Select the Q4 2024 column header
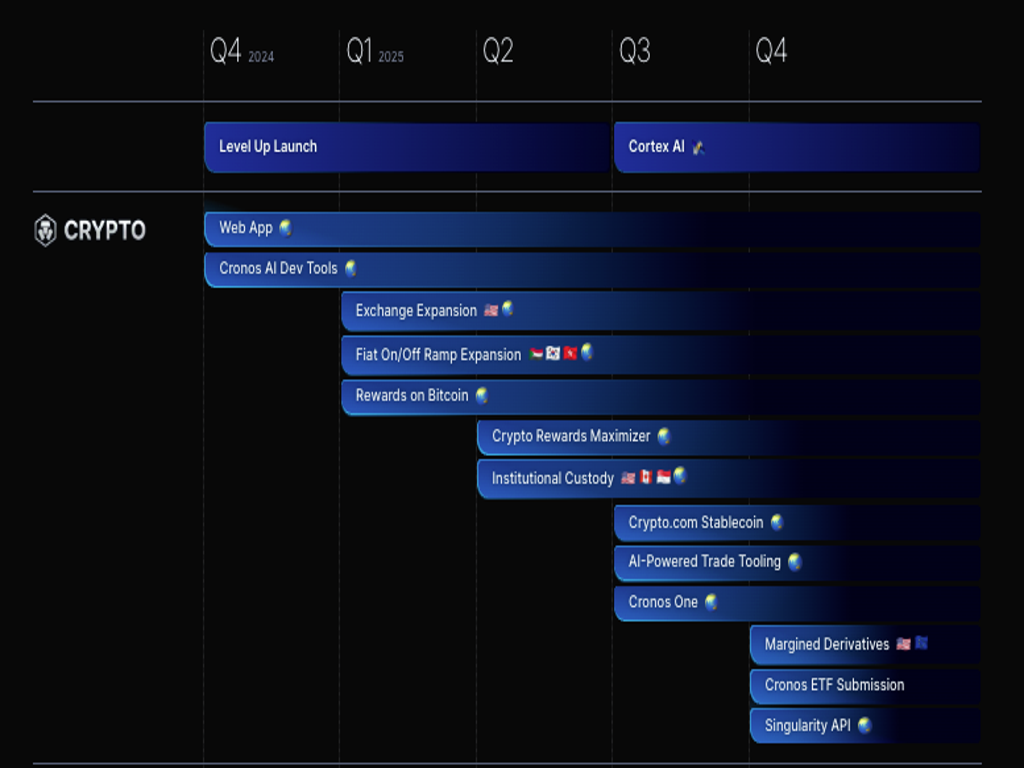 241,51
